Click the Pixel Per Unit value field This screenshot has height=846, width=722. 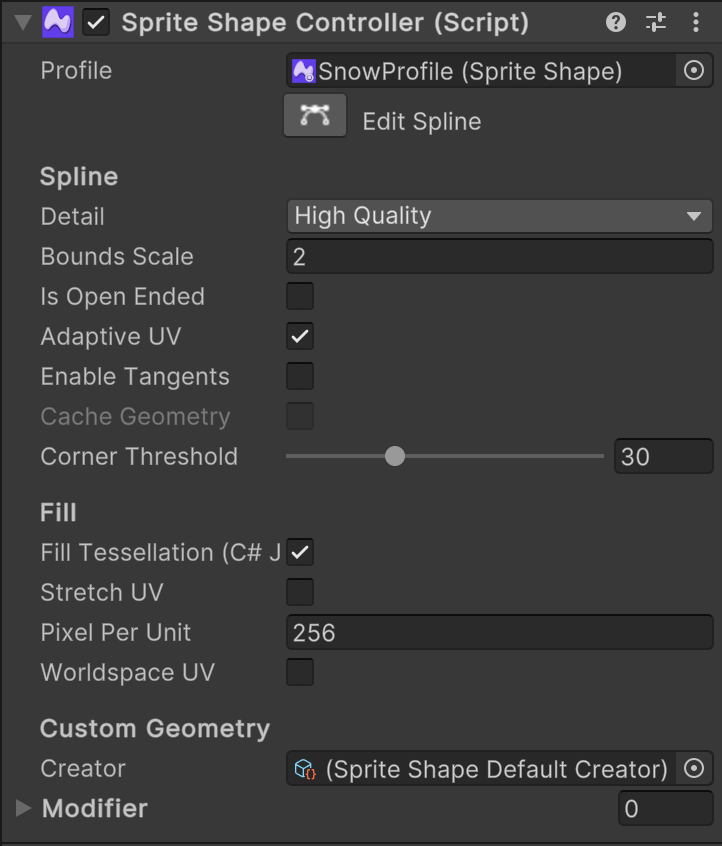pos(499,632)
